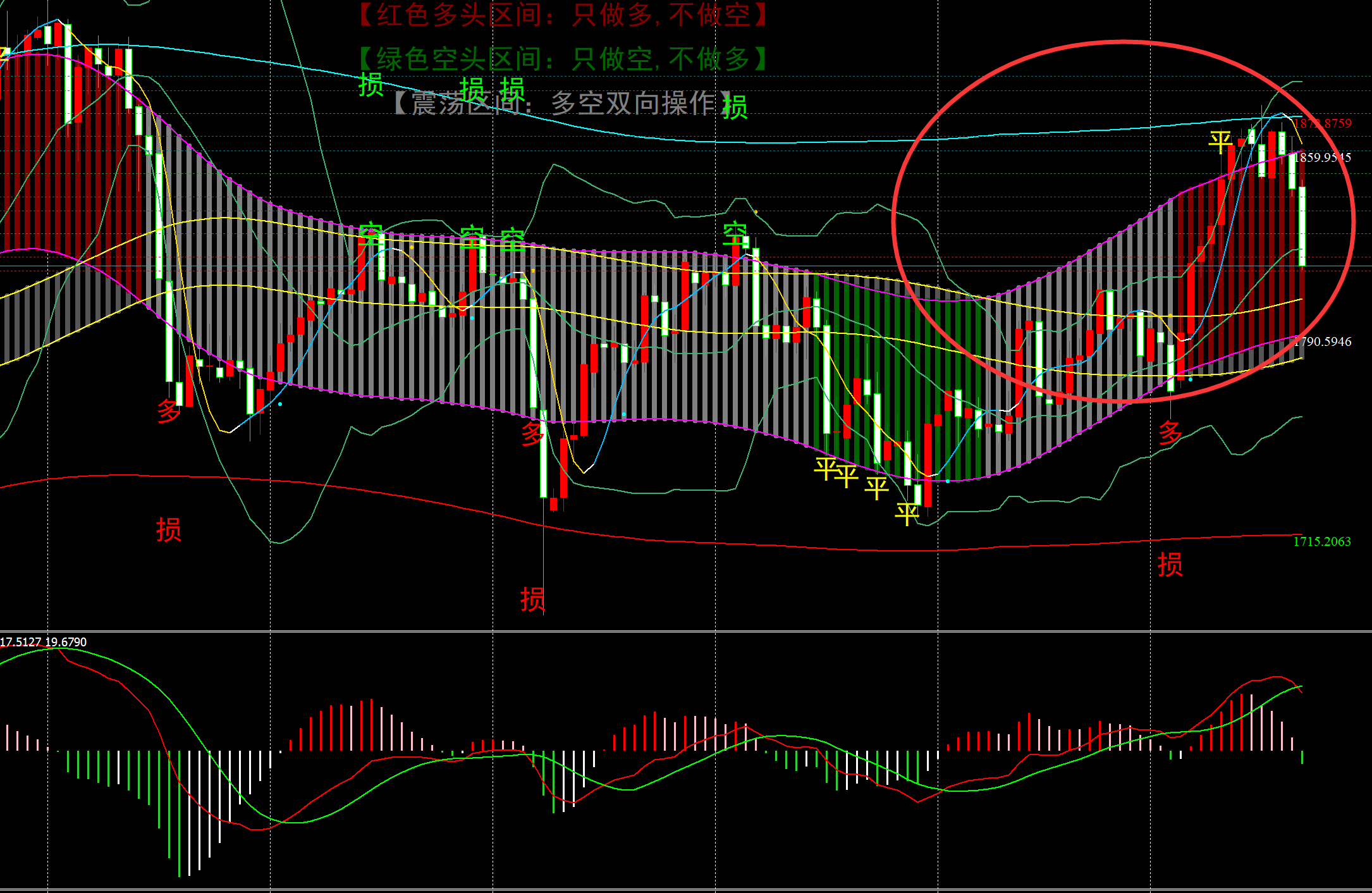Click the yellow 平 marker inside the red circle
Viewport: 1372px width, 893px height.
point(1220,142)
